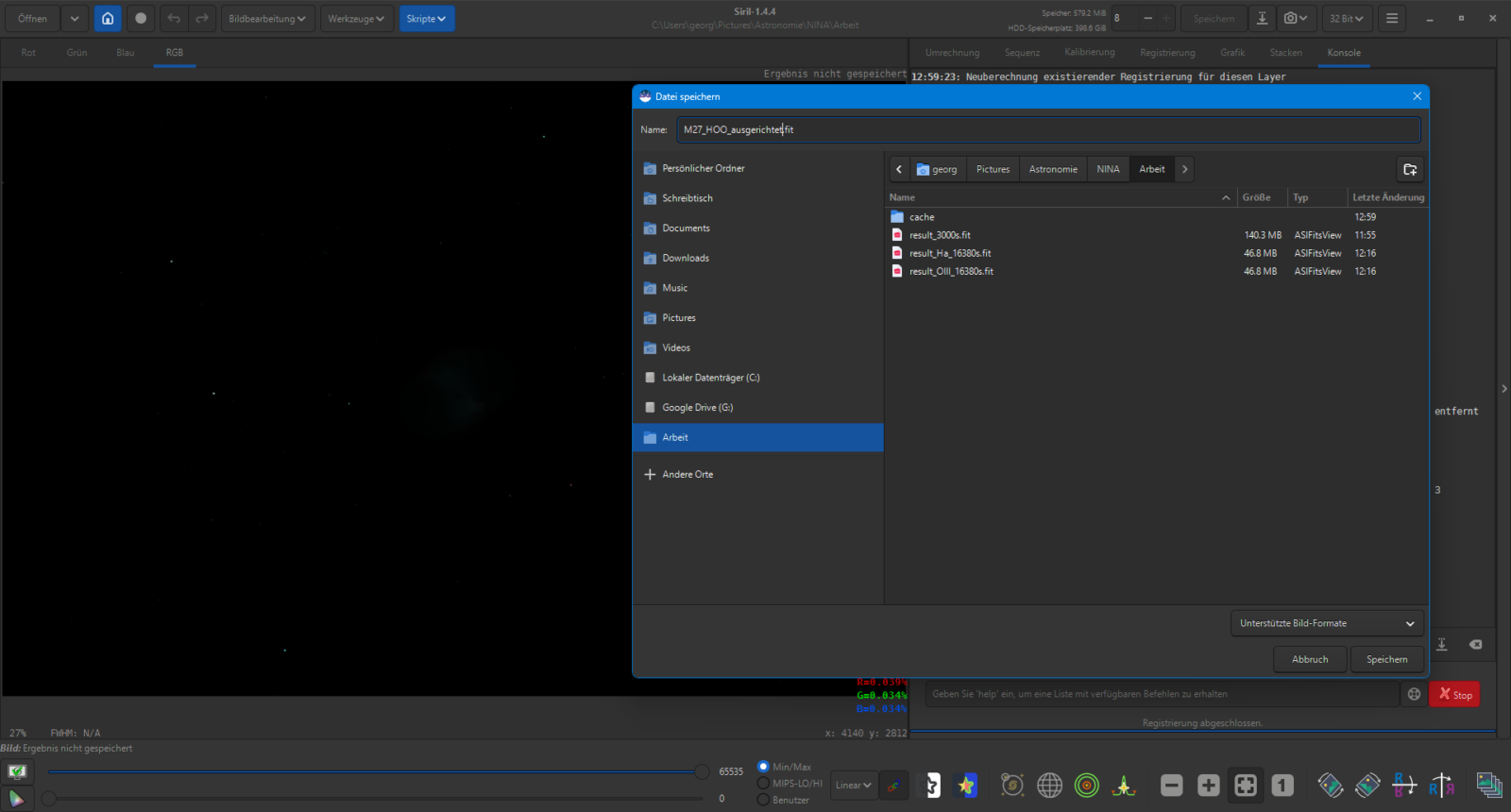
Task: Select the Benutzer display mode
Action: 763,800
